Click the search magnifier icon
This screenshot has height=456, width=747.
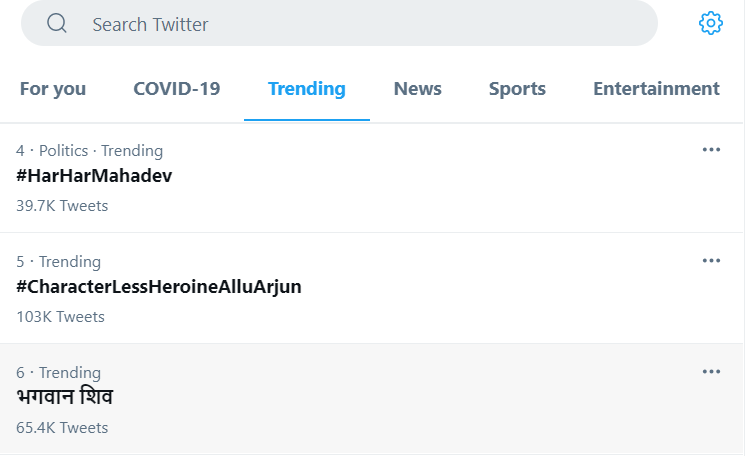coord(57,23)
